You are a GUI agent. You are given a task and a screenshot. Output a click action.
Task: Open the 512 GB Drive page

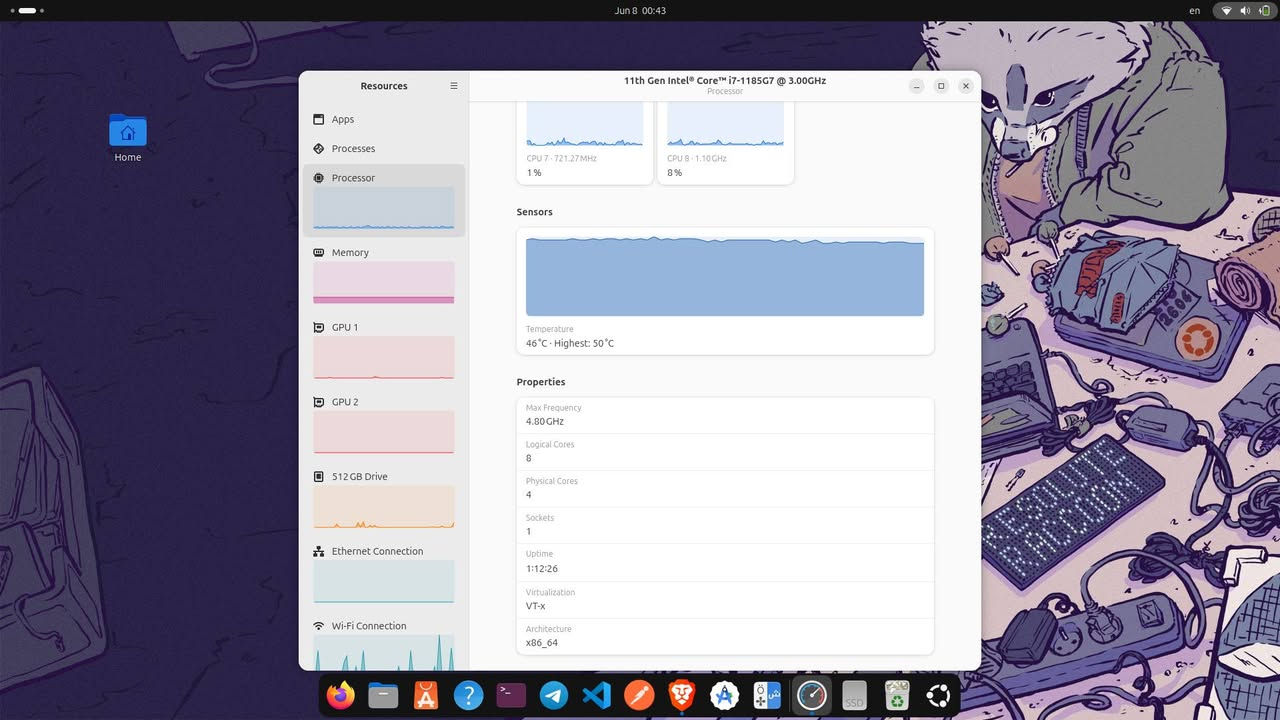pyautogui.click(x=384, y=499)
